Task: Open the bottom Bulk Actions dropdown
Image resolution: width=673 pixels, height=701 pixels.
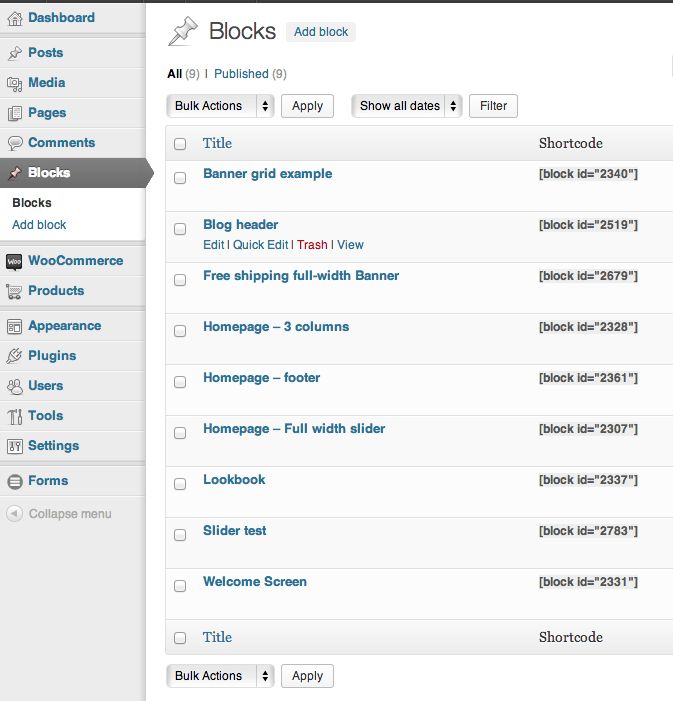Action: (x=220, y=676)
